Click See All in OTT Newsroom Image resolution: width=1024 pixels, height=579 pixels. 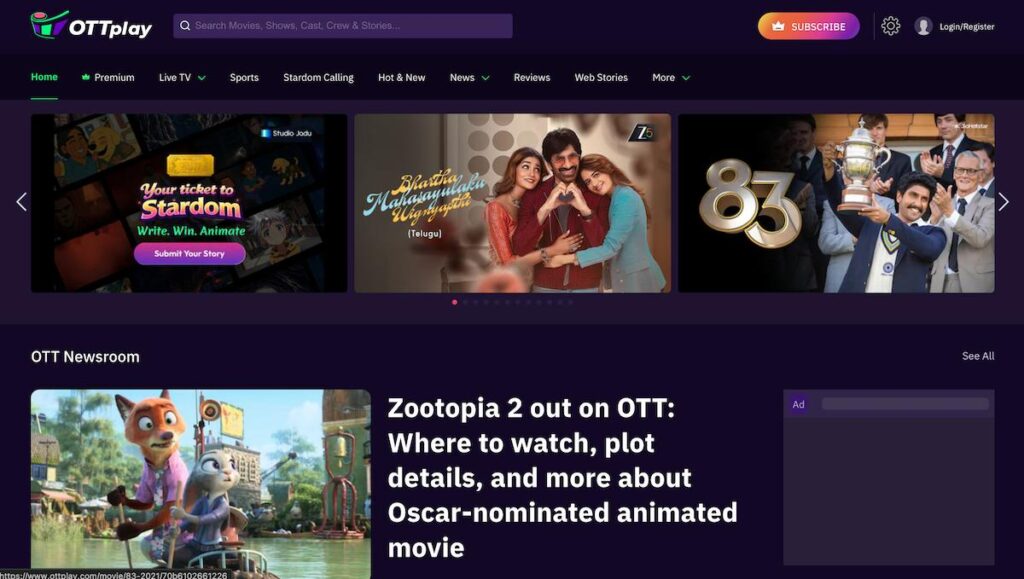[x=978, y=356]
